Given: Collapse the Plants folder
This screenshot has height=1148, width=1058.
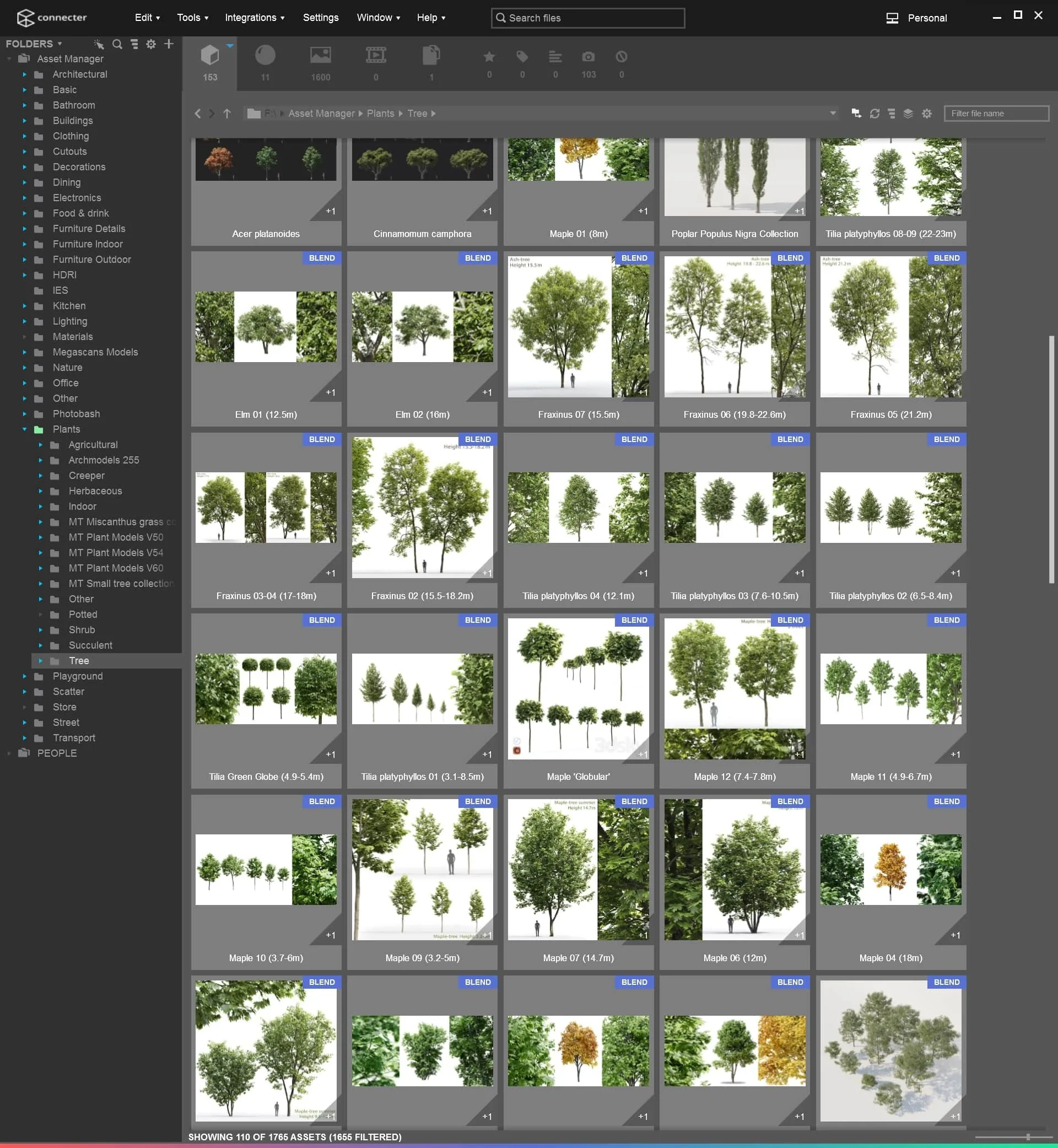Looking at the screenshot, I should pyautogui.click(x=24, y=429).
